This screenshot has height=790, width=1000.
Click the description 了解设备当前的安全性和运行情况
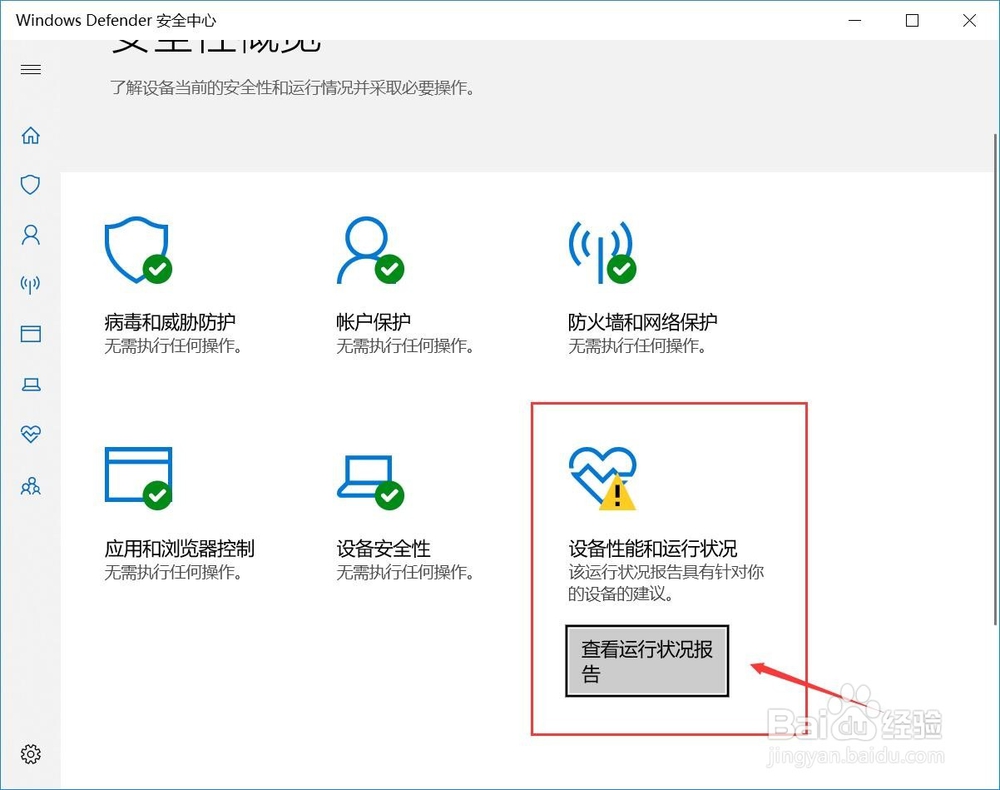pos(293,87)
